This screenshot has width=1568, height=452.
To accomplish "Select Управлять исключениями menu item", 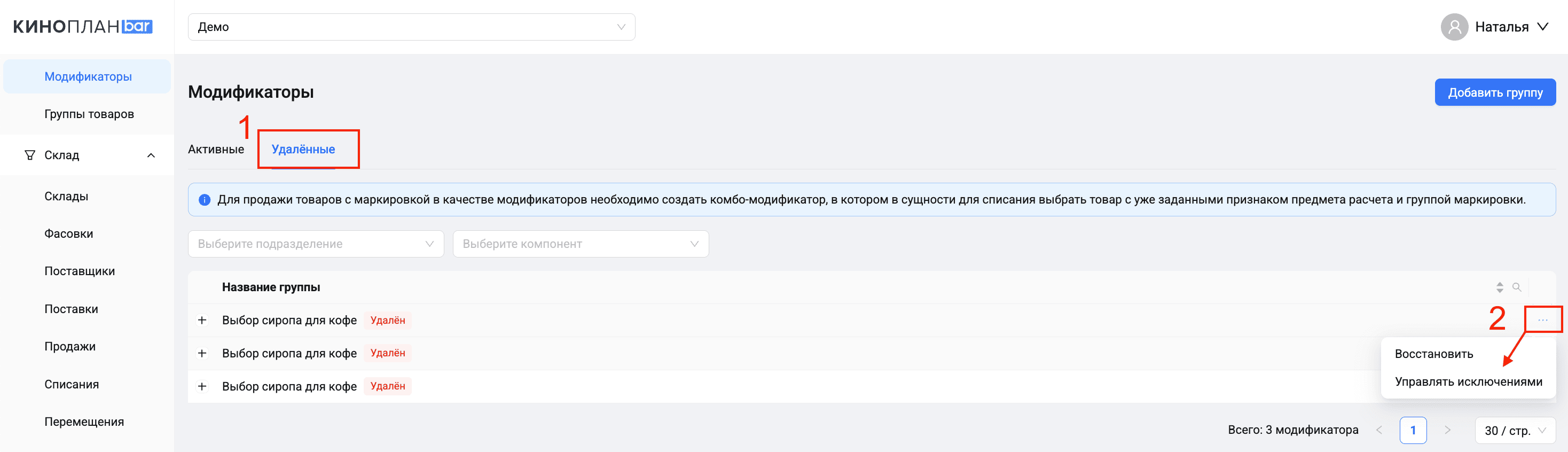I will point(1468,382).
